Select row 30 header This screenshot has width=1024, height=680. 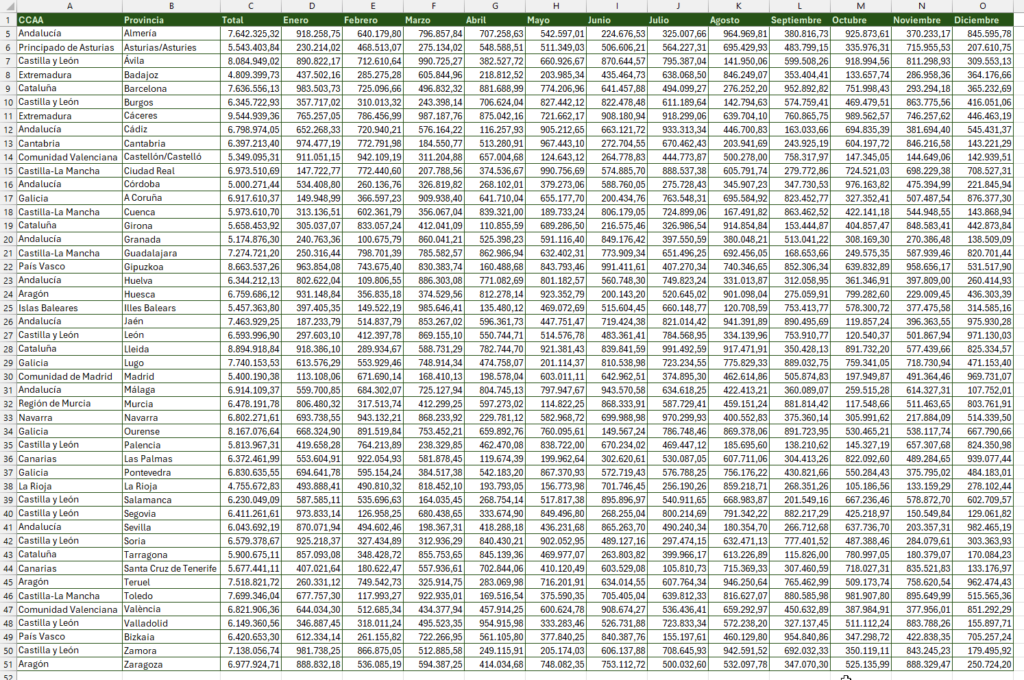(x=8, y=376)
